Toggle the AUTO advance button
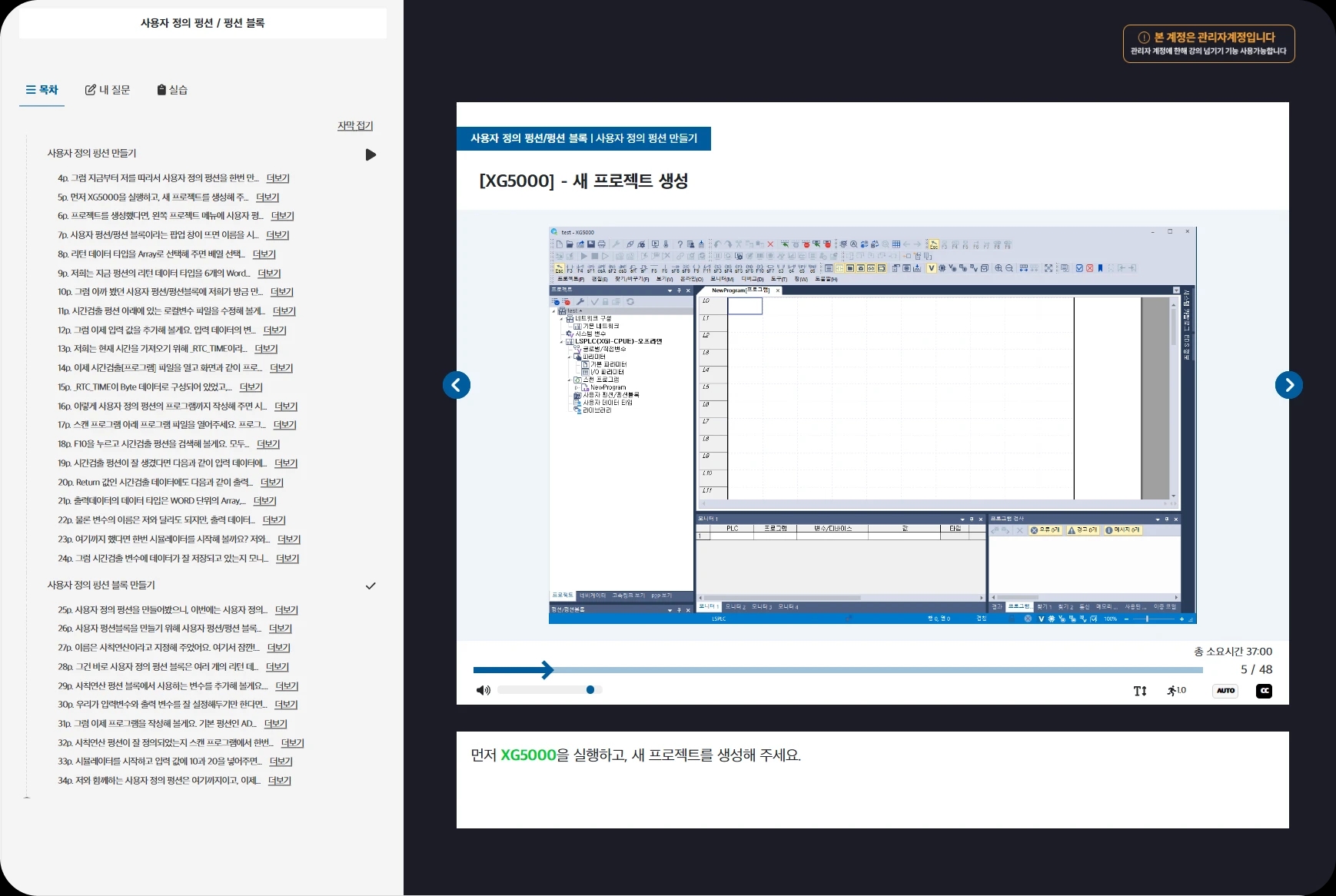 pos(1225,691)
